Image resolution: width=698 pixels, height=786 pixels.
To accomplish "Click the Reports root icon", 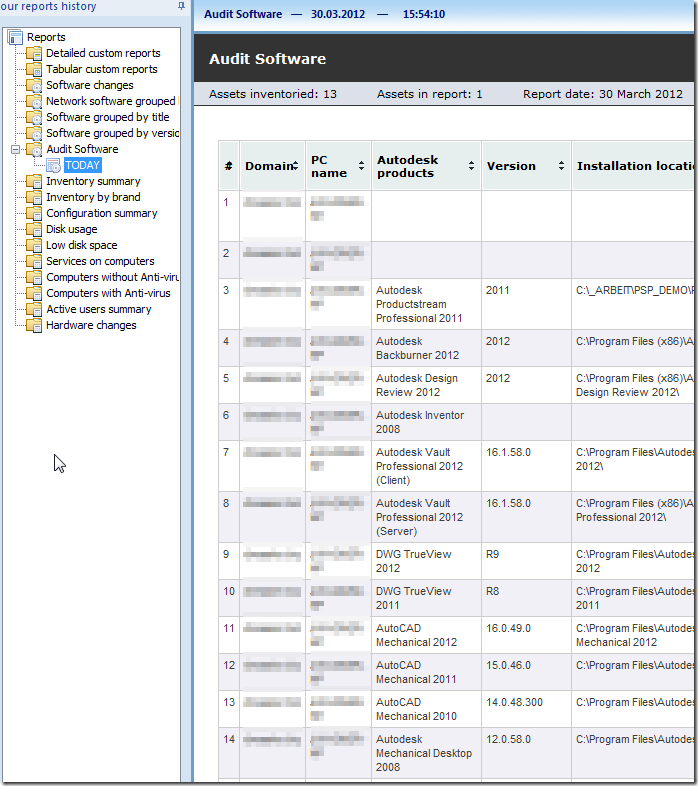I will pos(15,37).
